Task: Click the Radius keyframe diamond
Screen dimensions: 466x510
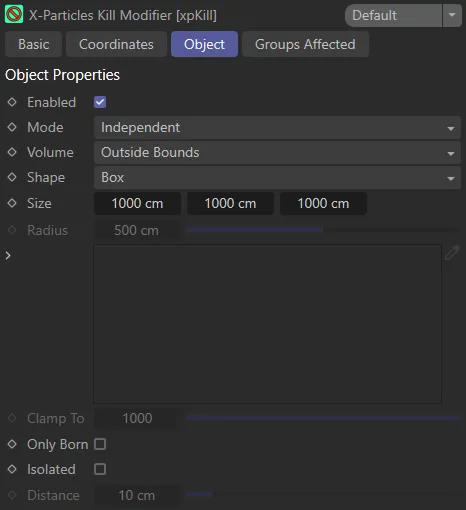Action: [12, 230]
